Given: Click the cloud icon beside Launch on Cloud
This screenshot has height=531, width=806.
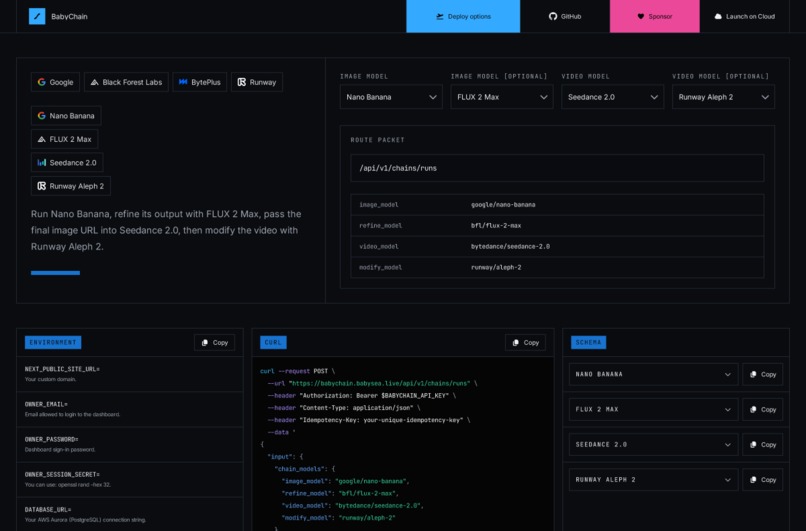Looking at the screenshot, I should pos(718,16).
